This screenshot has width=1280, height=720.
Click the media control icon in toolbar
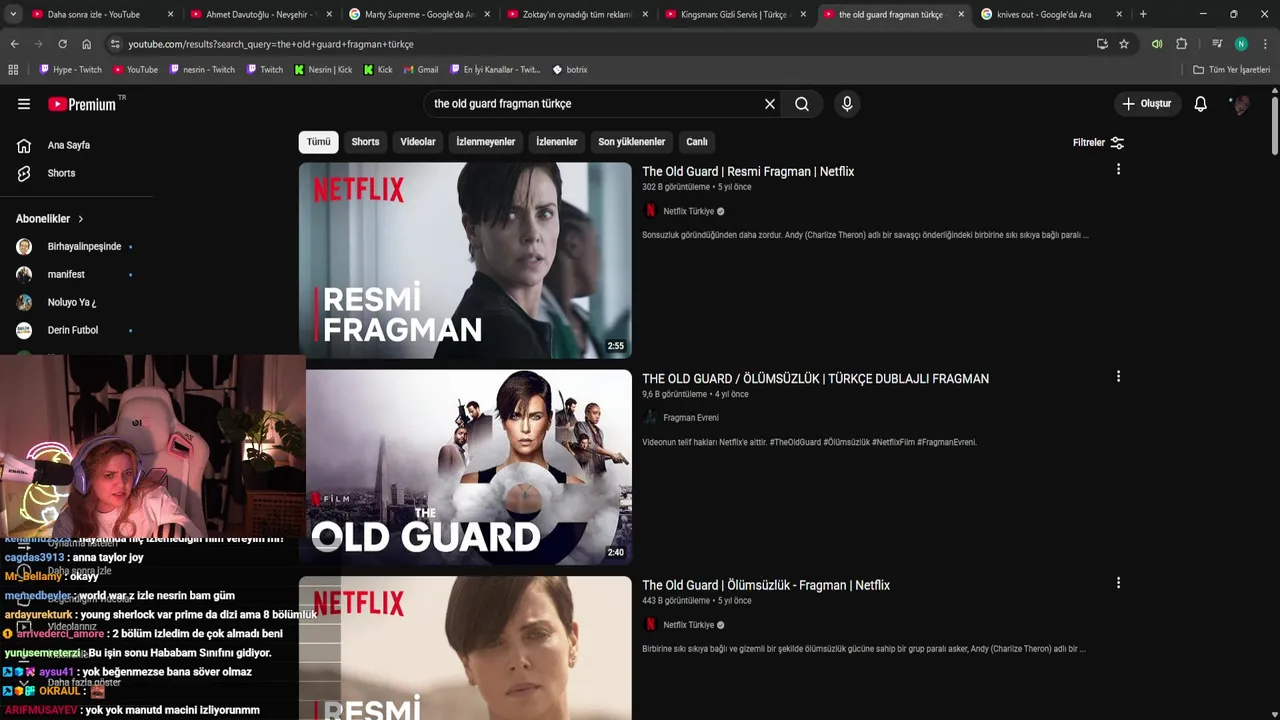[1216, 44]
